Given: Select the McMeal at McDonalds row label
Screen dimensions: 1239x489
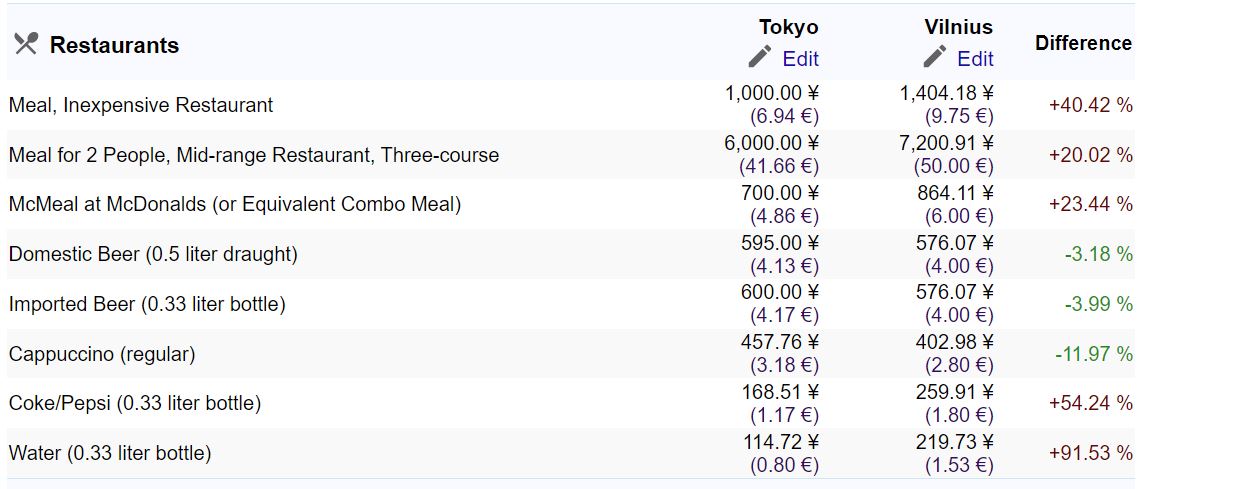Looking at the screenshot, I should click(x=235, y=204).
